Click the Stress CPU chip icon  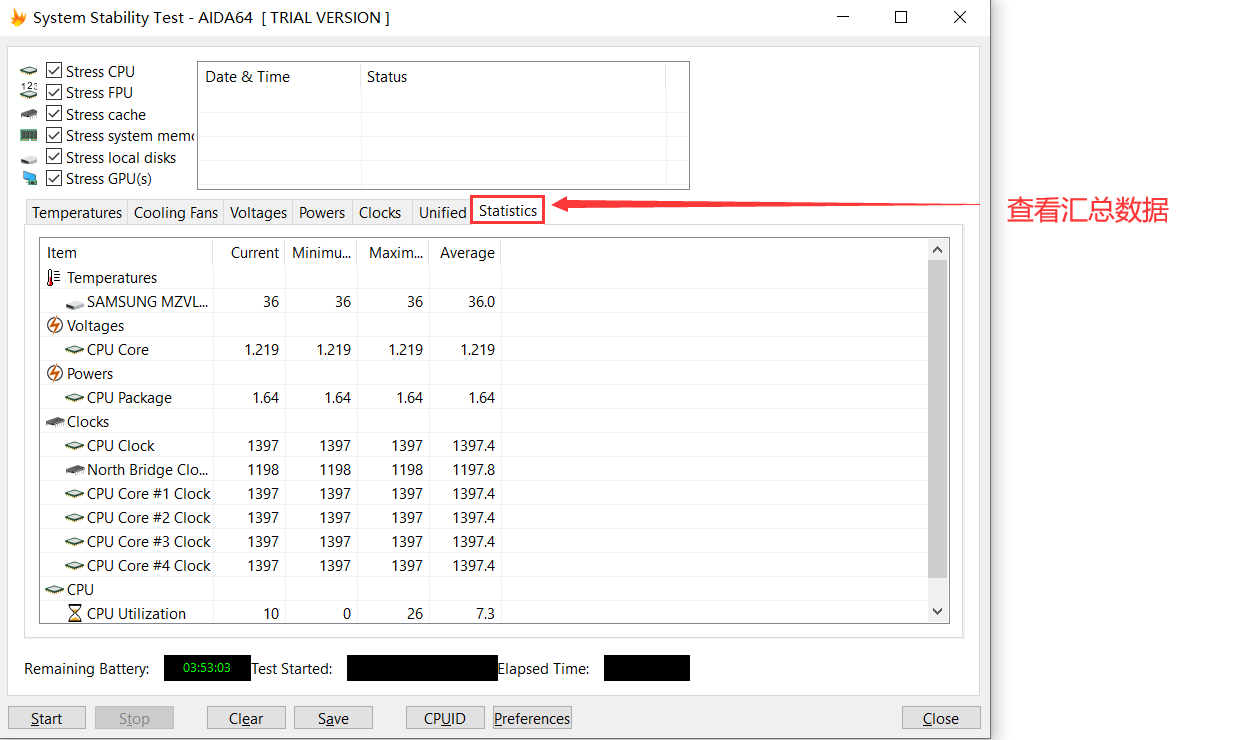(x=29, y=72)
